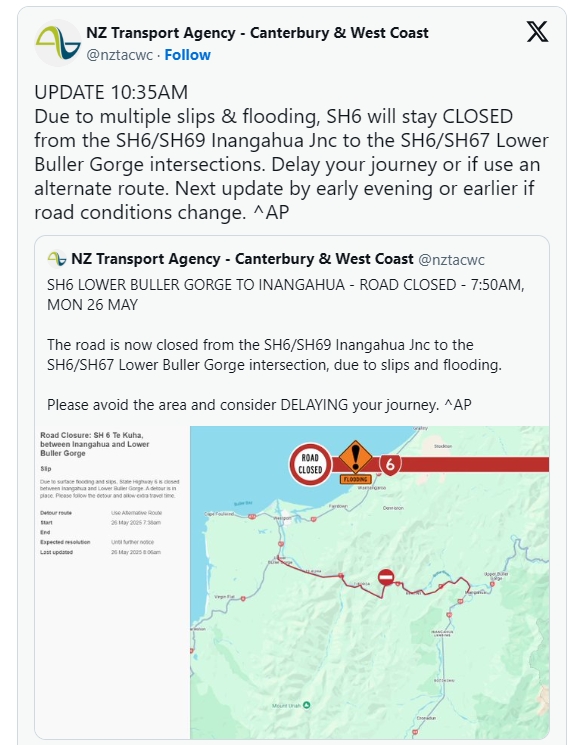Open the NZ Transport Agency account name

[x=257, y=33]
